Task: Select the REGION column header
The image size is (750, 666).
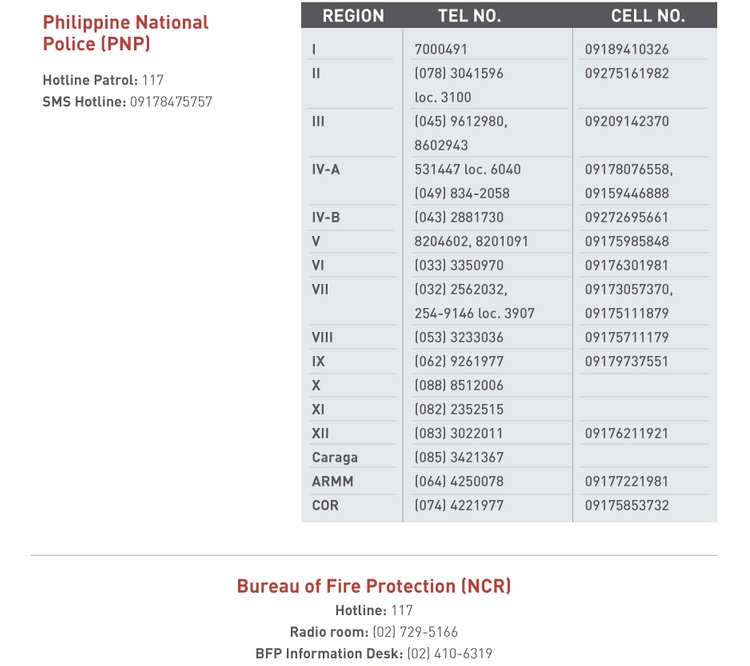Action: 353,16
